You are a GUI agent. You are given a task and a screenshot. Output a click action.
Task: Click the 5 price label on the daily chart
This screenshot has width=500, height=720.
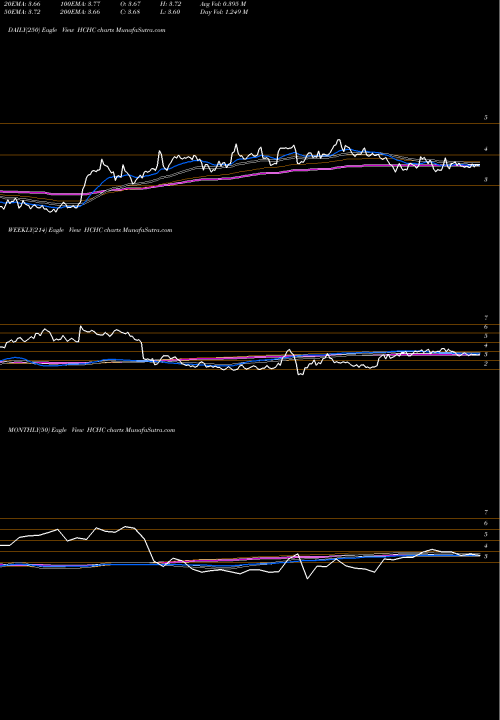click(486, 118)
